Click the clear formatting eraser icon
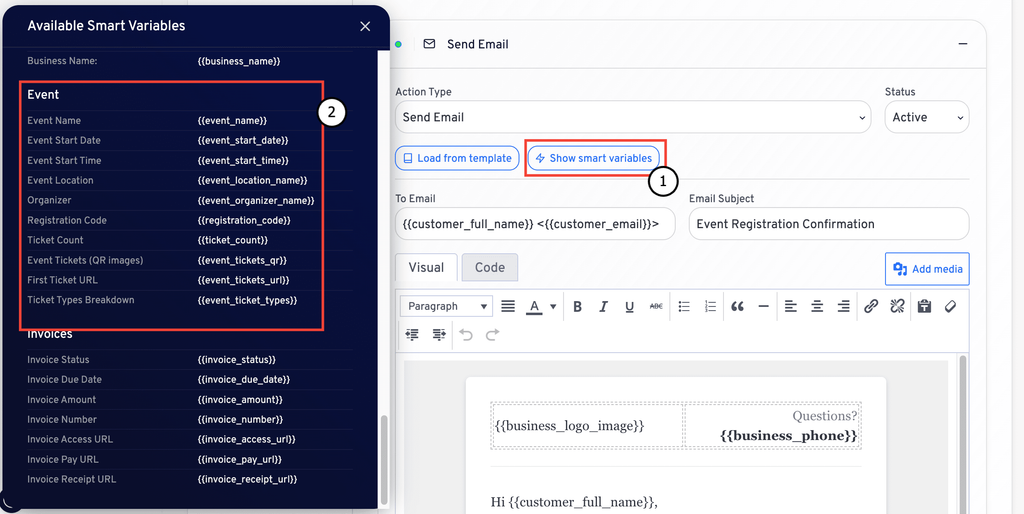Screen dimensions: 1024x514 pos(950,306)
